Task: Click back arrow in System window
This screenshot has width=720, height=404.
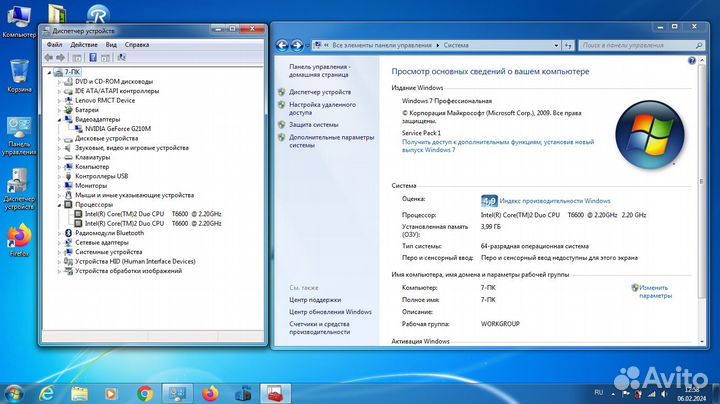Action: (282, 45)
